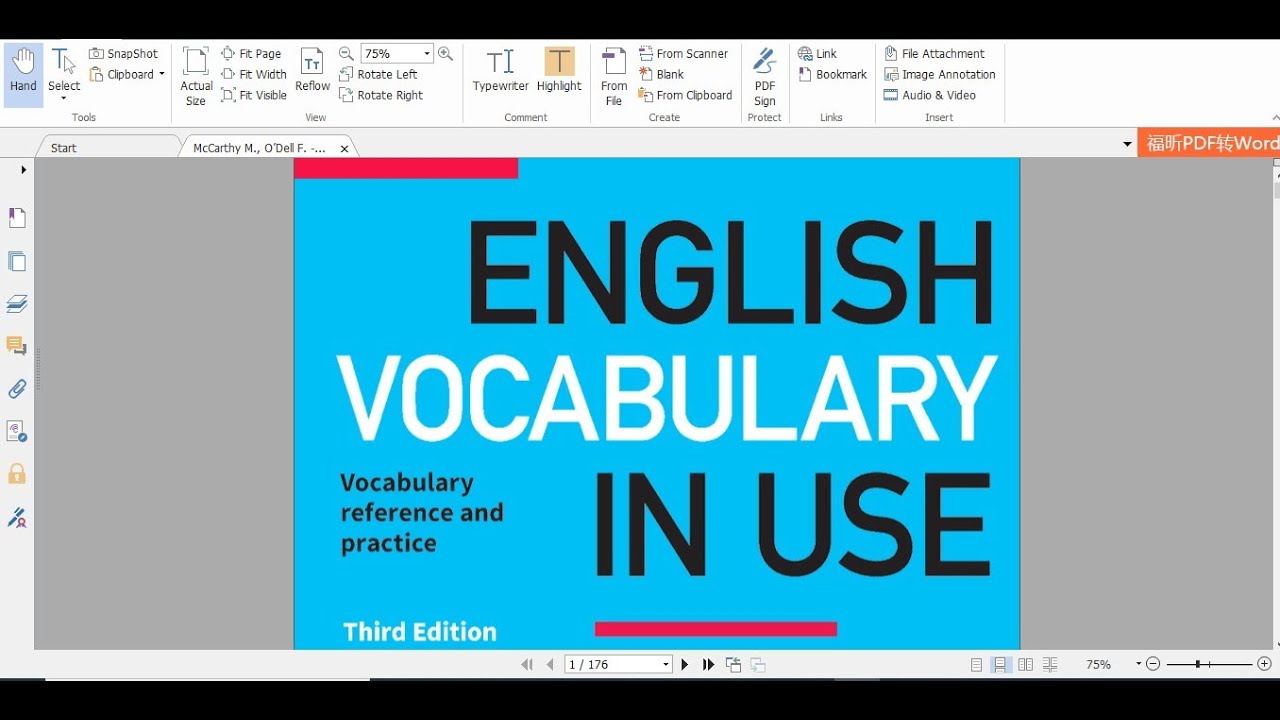Open the 75% zoom level combo box
Viewport: 1280px width, 720px height.
396,54
